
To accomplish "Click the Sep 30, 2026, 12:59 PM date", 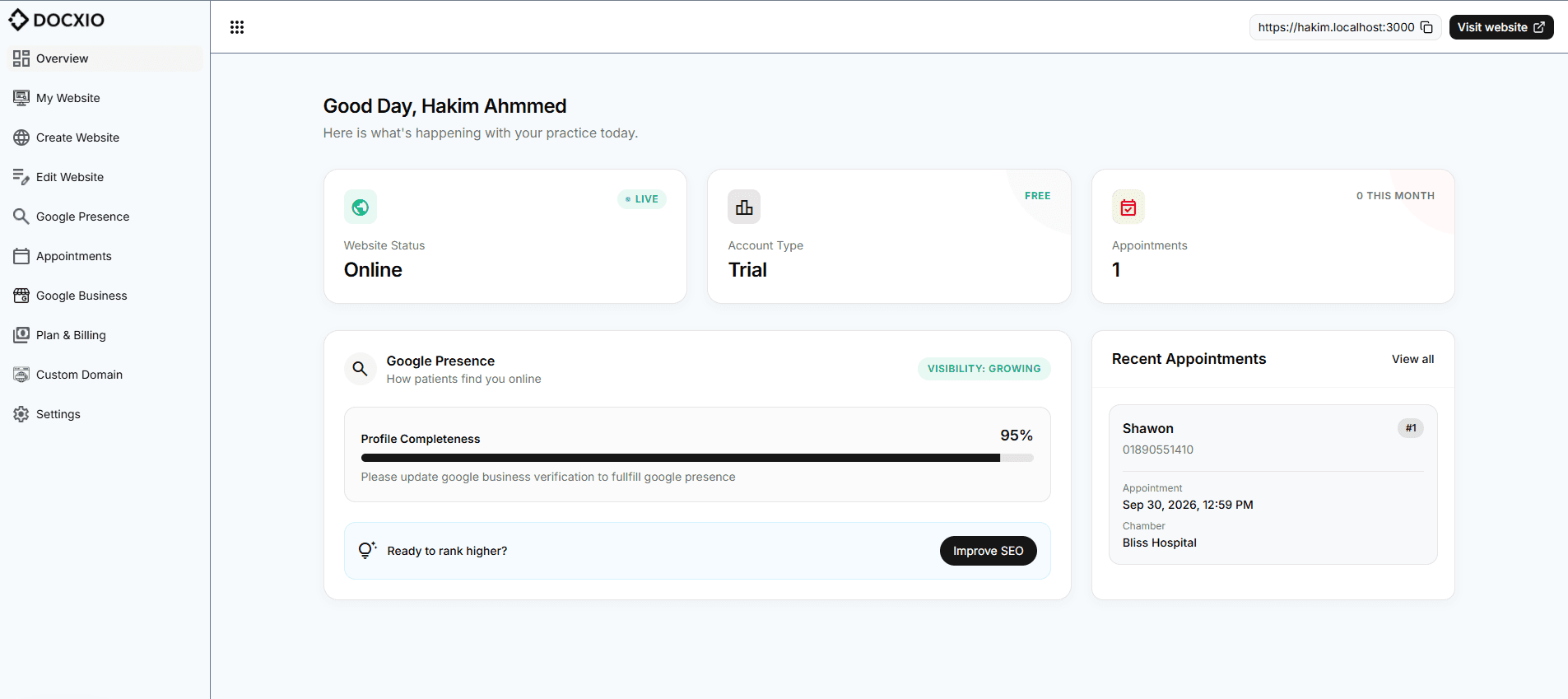I will (x=1188, y=505).
